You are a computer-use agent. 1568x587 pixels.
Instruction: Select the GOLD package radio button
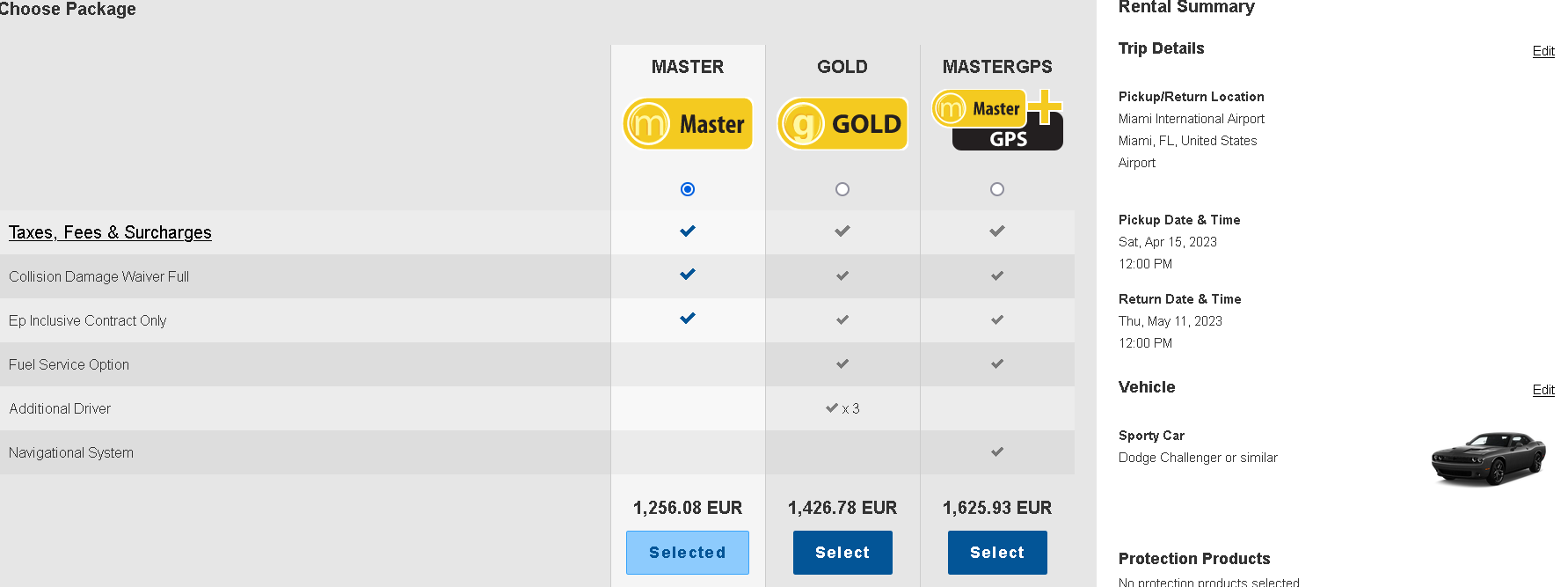[x=842, y=189]
